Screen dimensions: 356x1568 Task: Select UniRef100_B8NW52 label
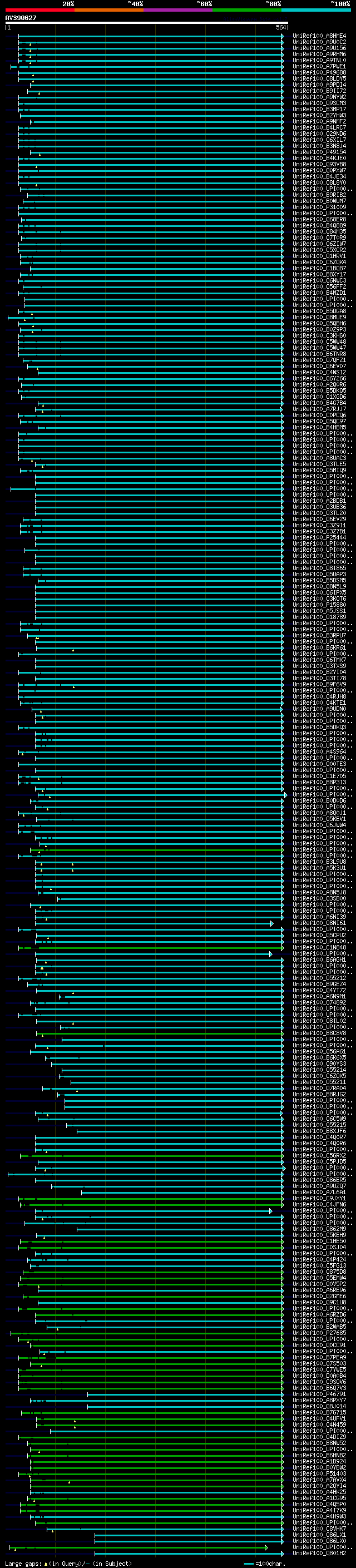319,1443
